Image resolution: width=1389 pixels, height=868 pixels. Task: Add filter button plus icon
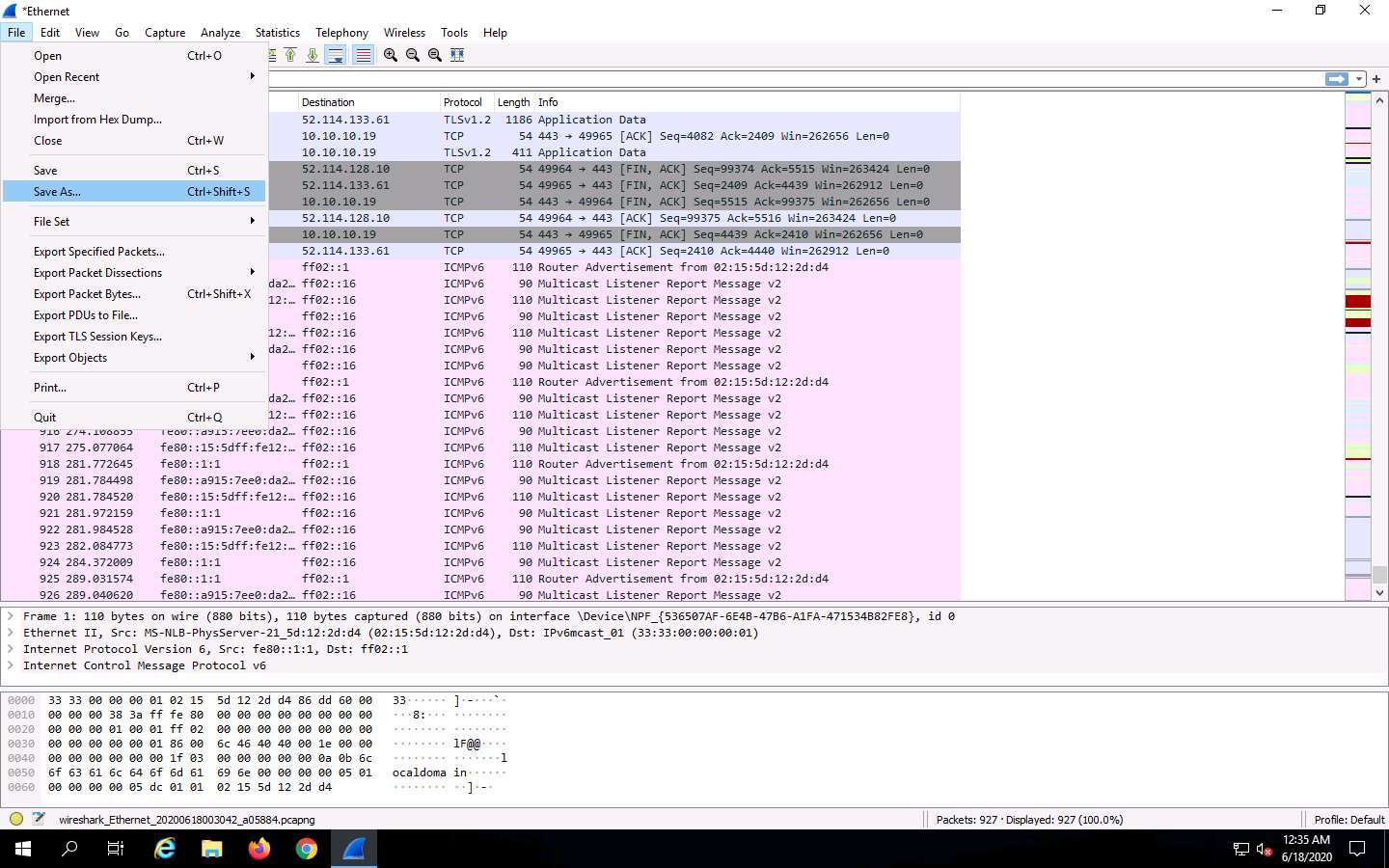(x=1377, y=79)
